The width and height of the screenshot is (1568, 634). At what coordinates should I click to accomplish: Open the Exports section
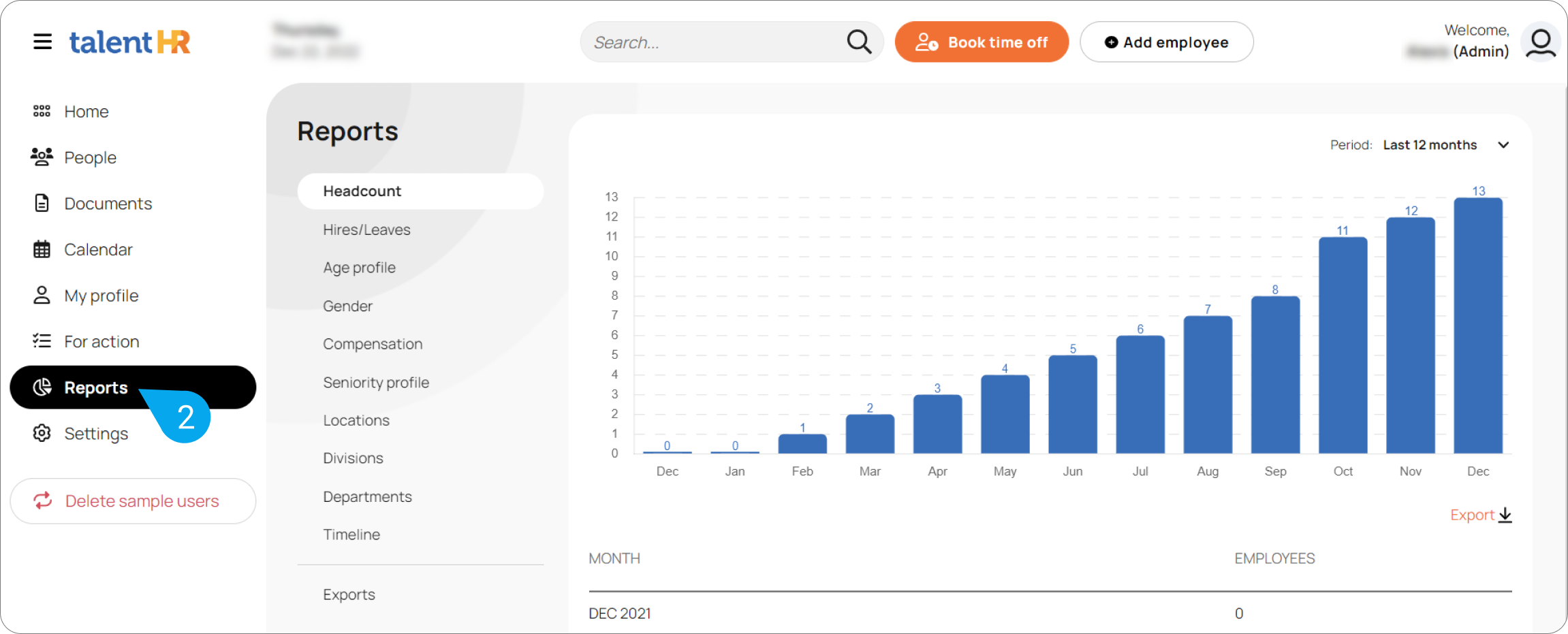[349, 595]
